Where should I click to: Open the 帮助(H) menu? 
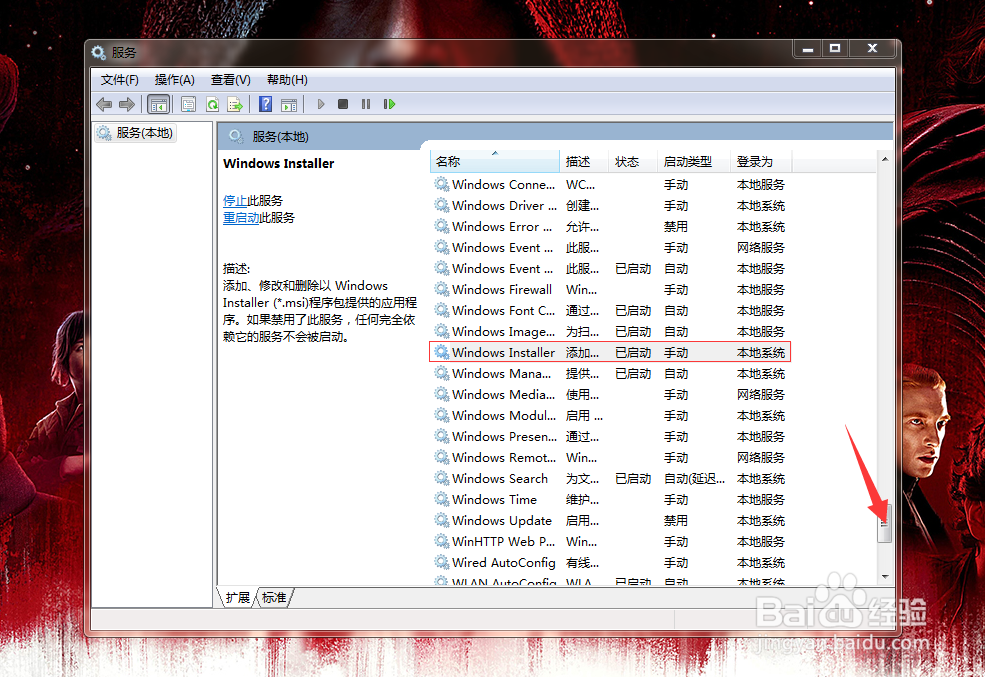287,80
